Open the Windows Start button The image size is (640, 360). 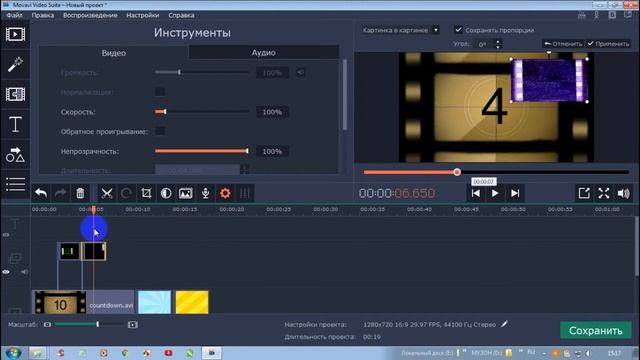(13, 353)
